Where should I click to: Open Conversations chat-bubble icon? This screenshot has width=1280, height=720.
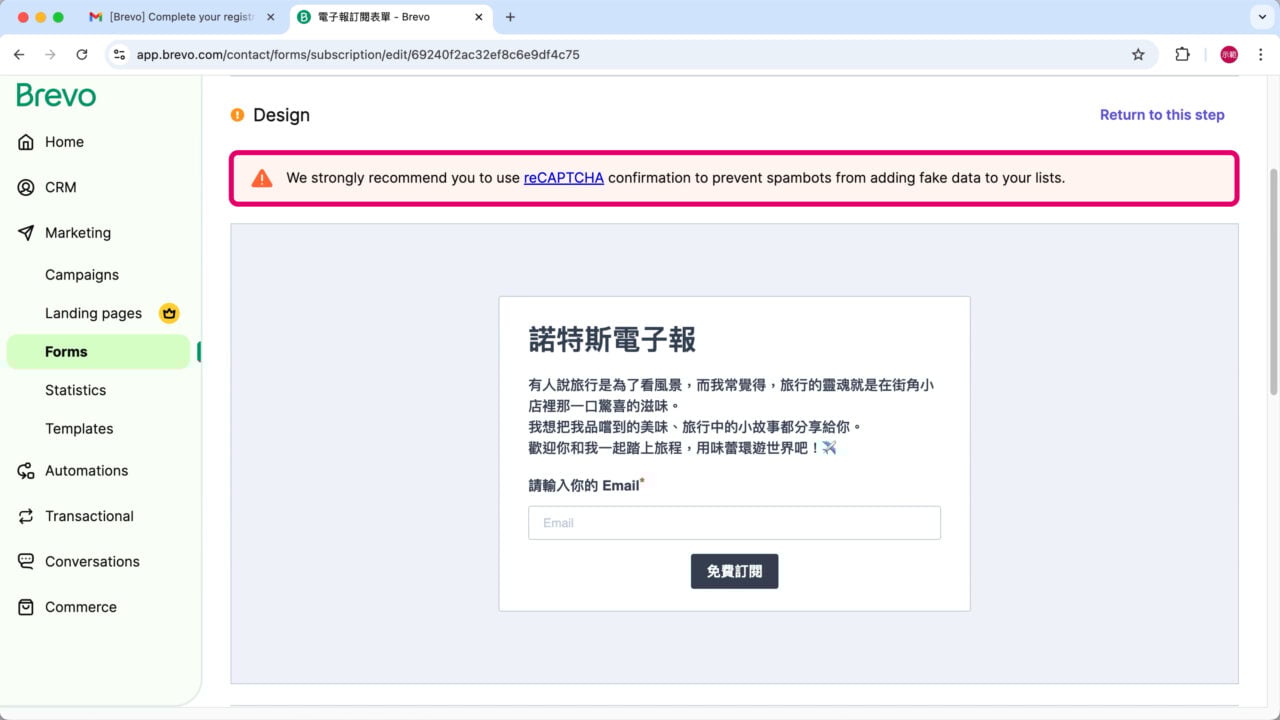(x=24, y=561)
